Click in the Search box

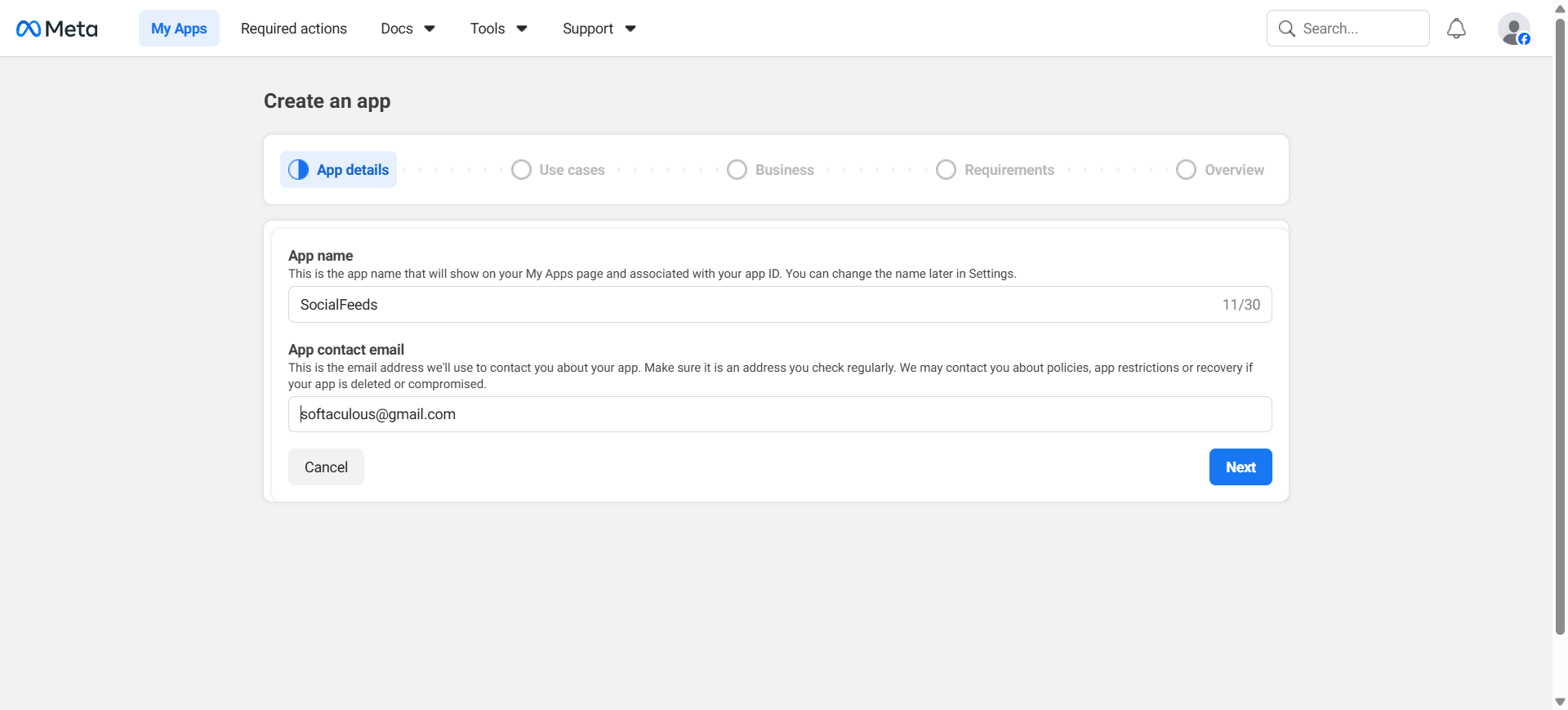(x=1360, y=29)
